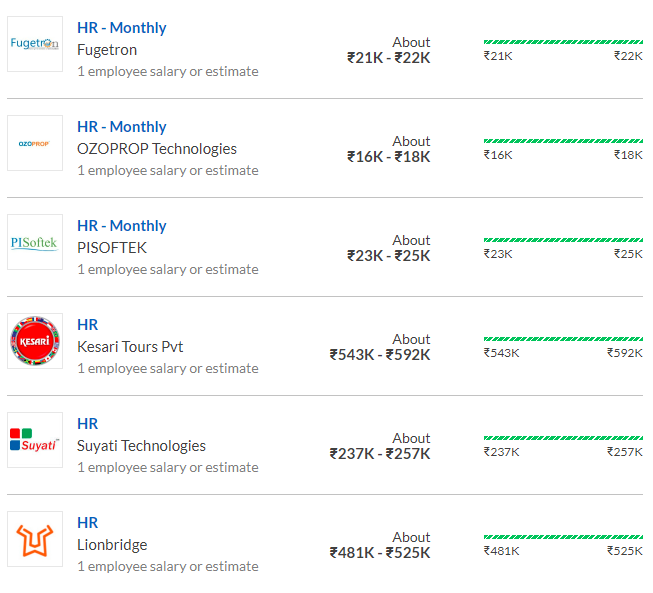653x593 pixels.
Task: Open PISOFTEK HR - Monthly salary link
Action: 122,226
